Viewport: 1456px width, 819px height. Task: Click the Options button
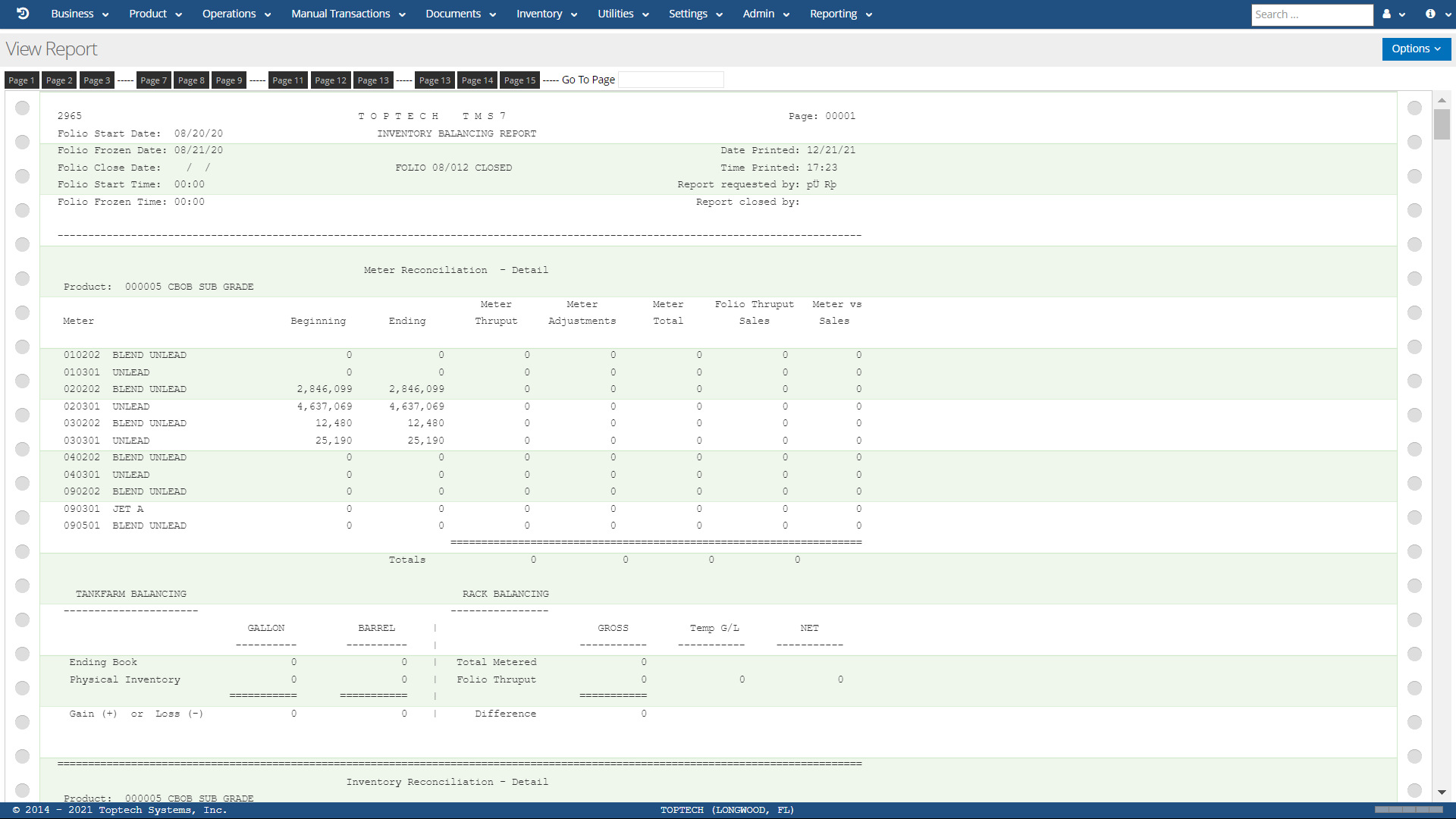[1416, 49]
